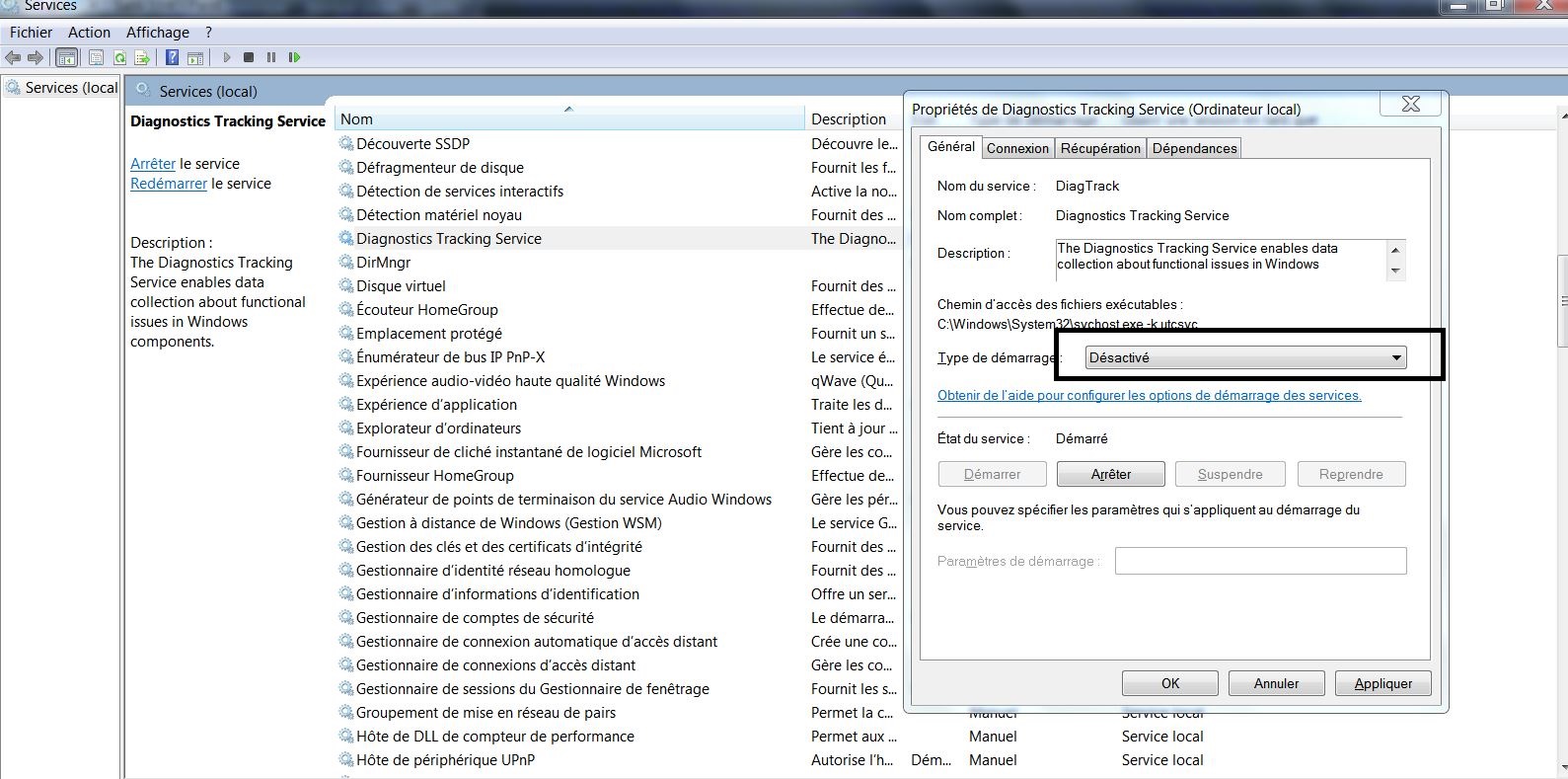Image resolution: width=1568 pixels, height=779 pixels.
Task: Click the greyed Démarrer button in the dialog
Action: coord(992,474)
